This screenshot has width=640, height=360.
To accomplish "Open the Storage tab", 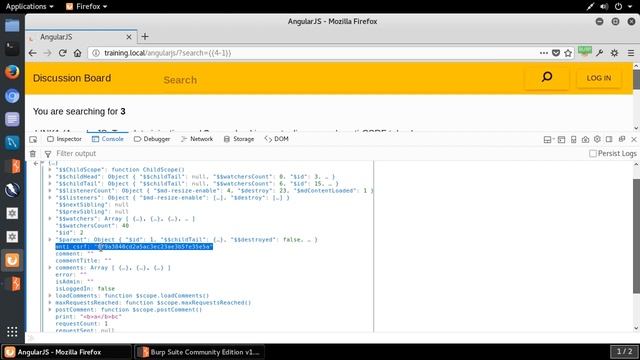I will click(239, 139).
